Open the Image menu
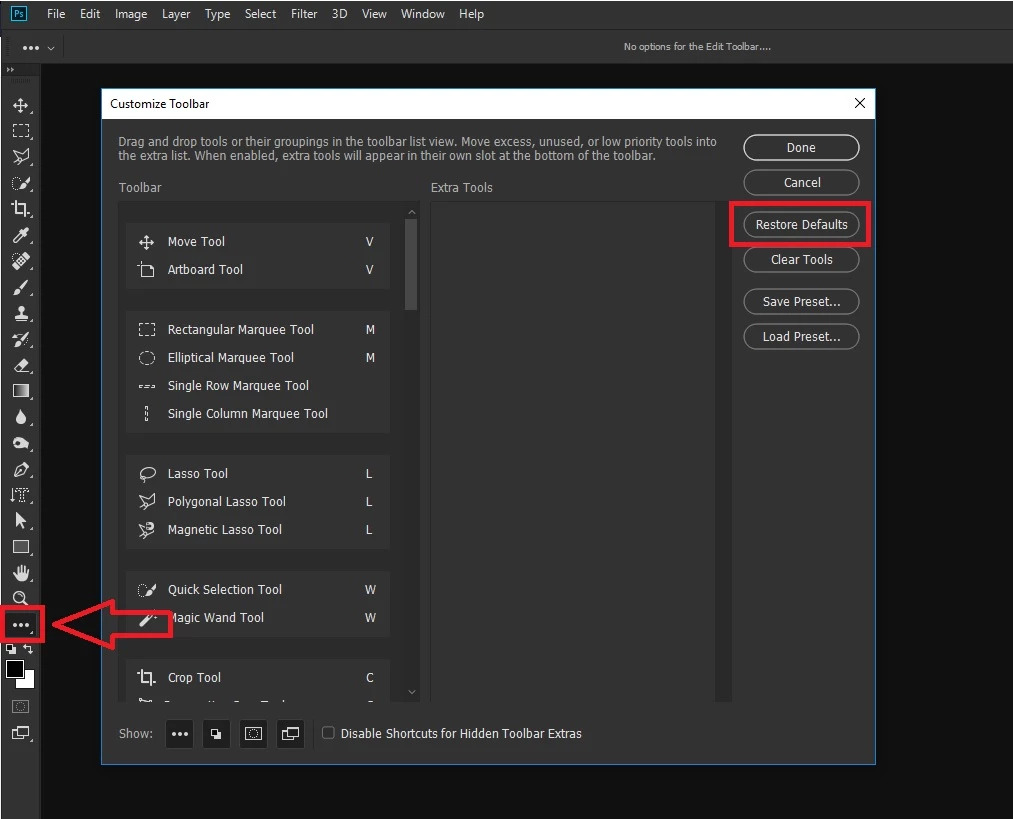 131,14
